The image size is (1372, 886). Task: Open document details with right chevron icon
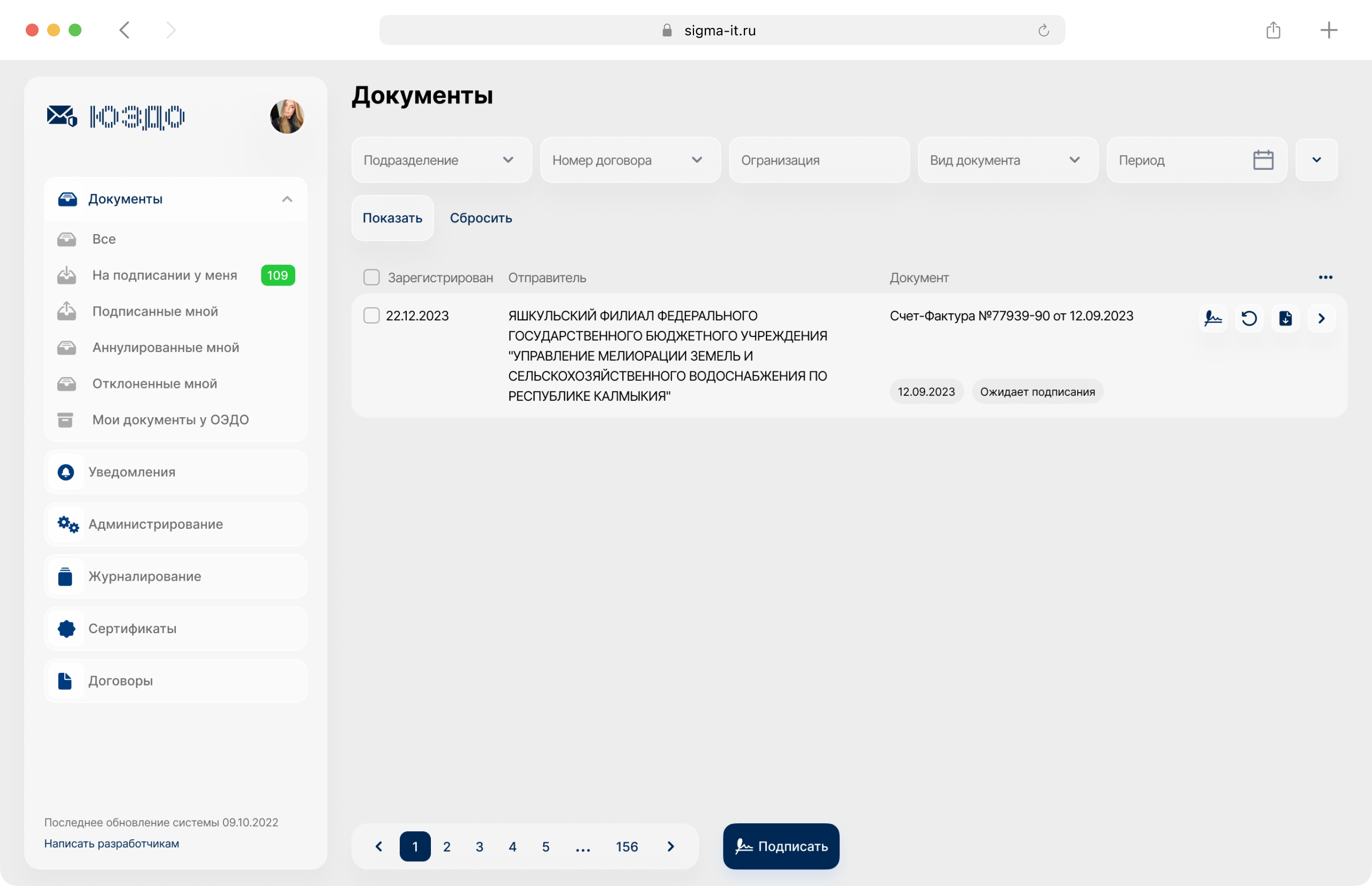(x=1322, y=318)
